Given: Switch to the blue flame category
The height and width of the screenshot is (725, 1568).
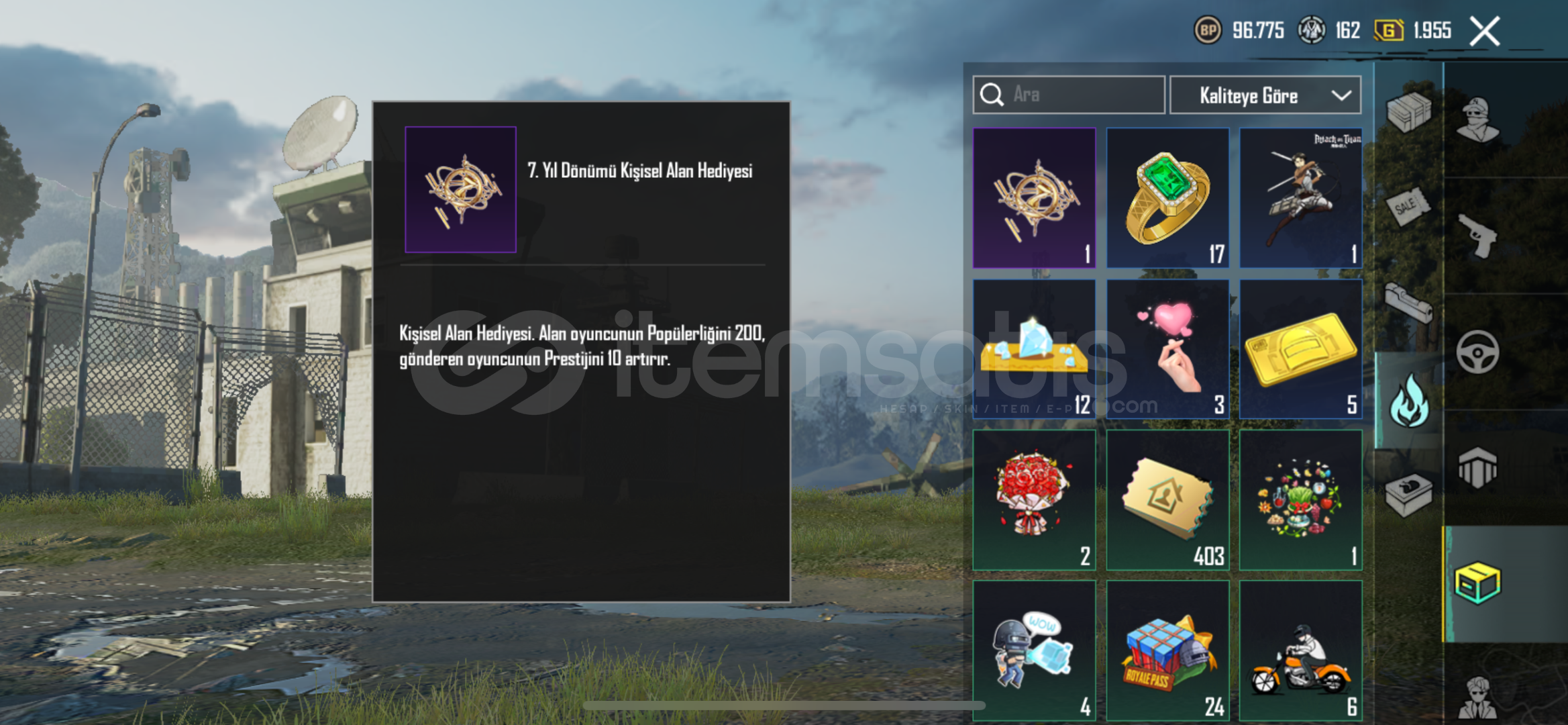Looking at the screenshot, I should 1408,401.
